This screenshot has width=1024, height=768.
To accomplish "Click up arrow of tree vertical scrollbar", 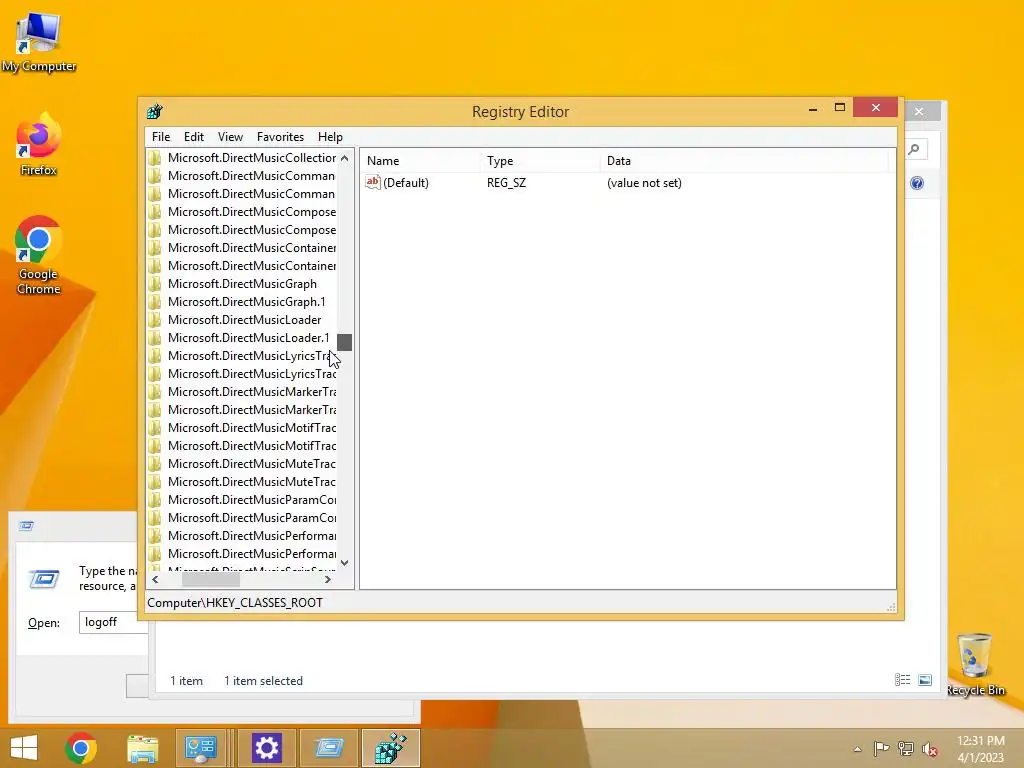I will [x=345, y=158].
